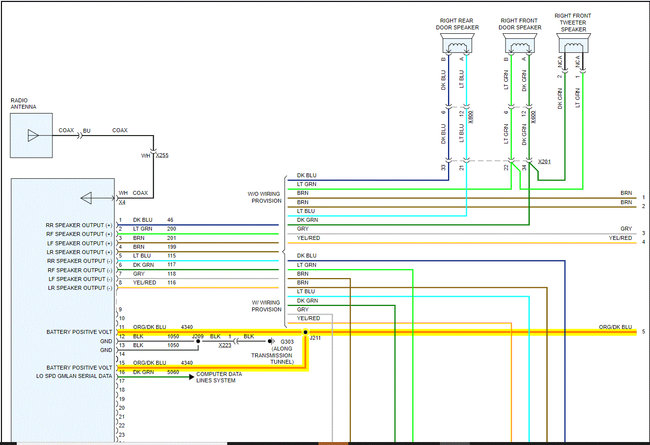Image resolution: width=650 pixels, height=445 pixels.
Task: Click the W/O WIRING PROVISION label
Action: pos(264,197)
